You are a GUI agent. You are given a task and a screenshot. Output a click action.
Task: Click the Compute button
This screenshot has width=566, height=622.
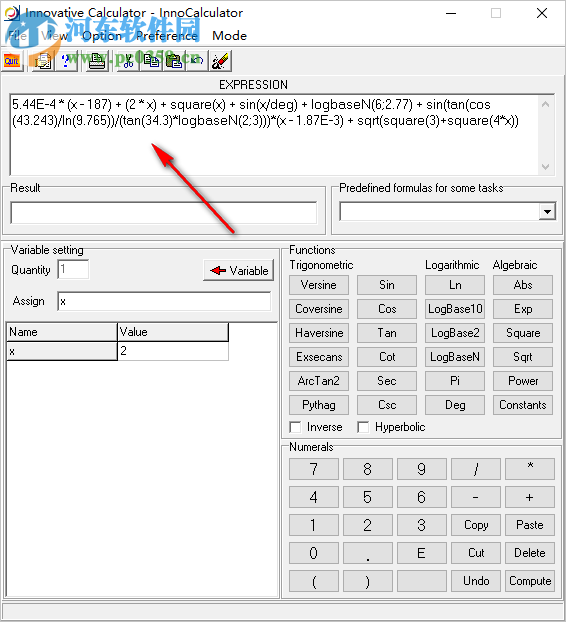pos(530,581)
